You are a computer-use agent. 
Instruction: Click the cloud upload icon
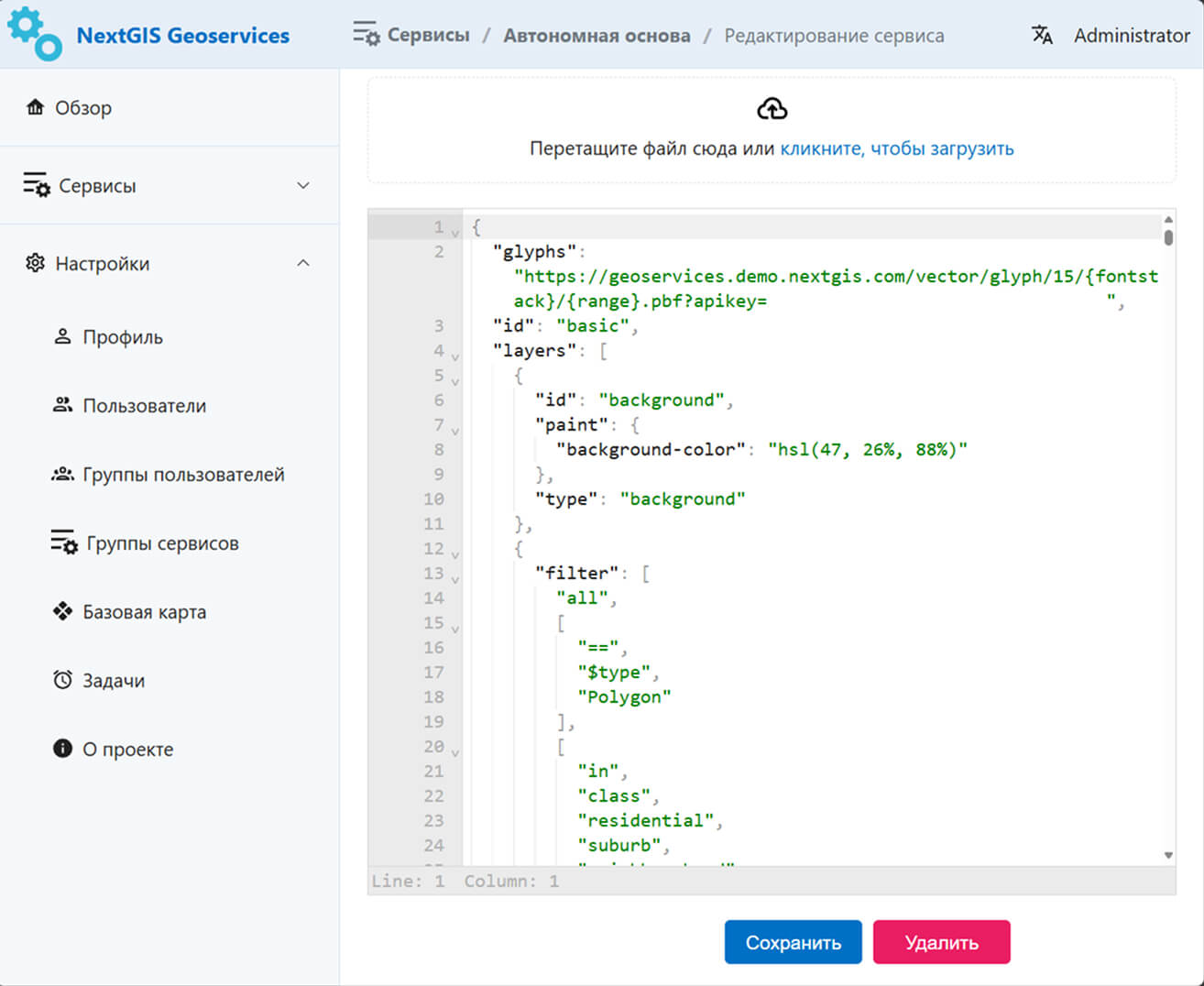tap(772, 109)
